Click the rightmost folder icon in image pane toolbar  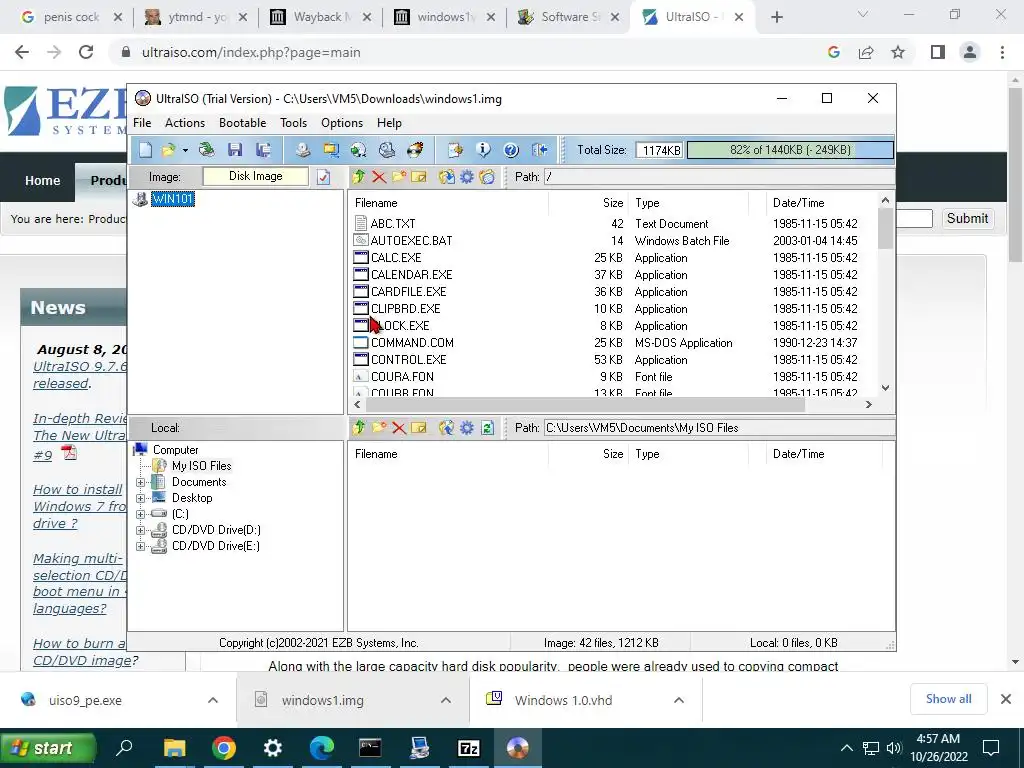pyautogui.click(x=487, y=177)
